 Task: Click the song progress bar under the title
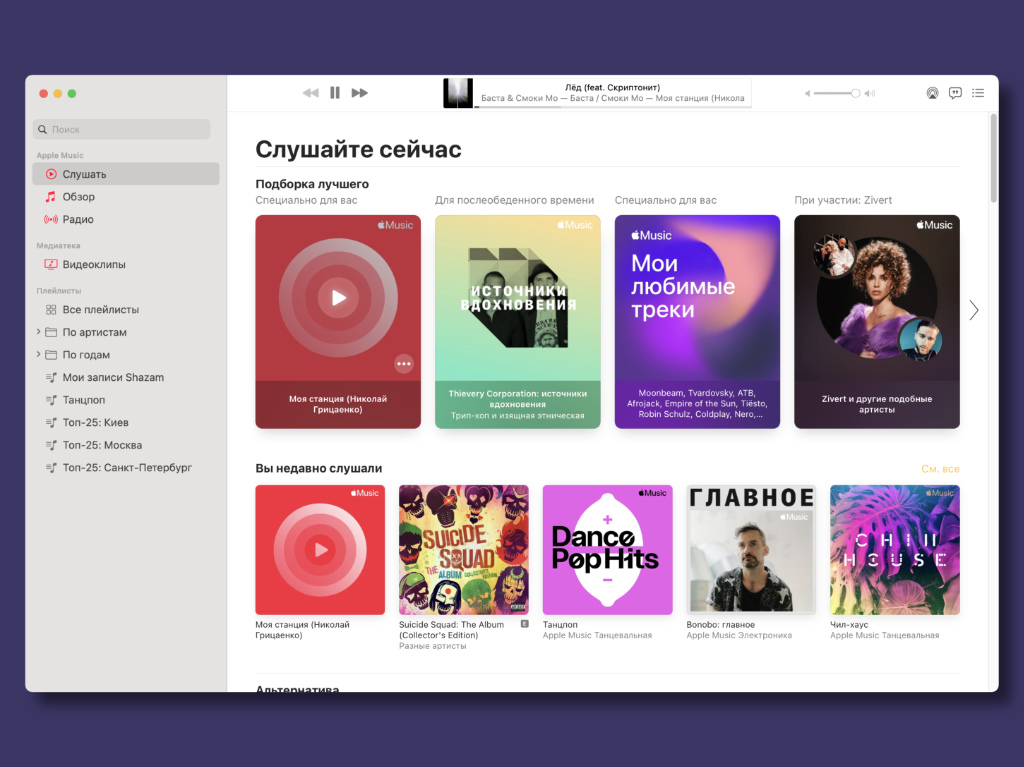(613, 106)
